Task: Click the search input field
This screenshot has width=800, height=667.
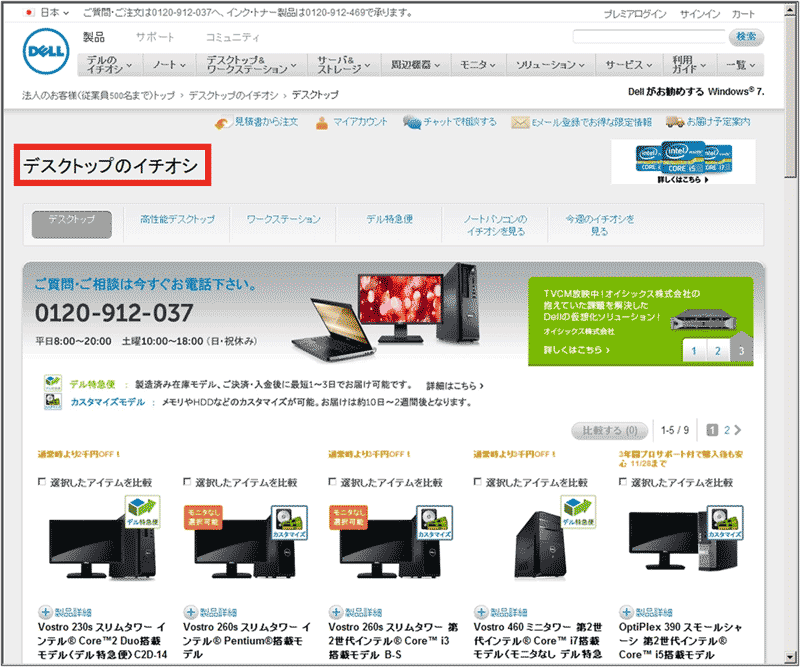Action: pos(648,37)
